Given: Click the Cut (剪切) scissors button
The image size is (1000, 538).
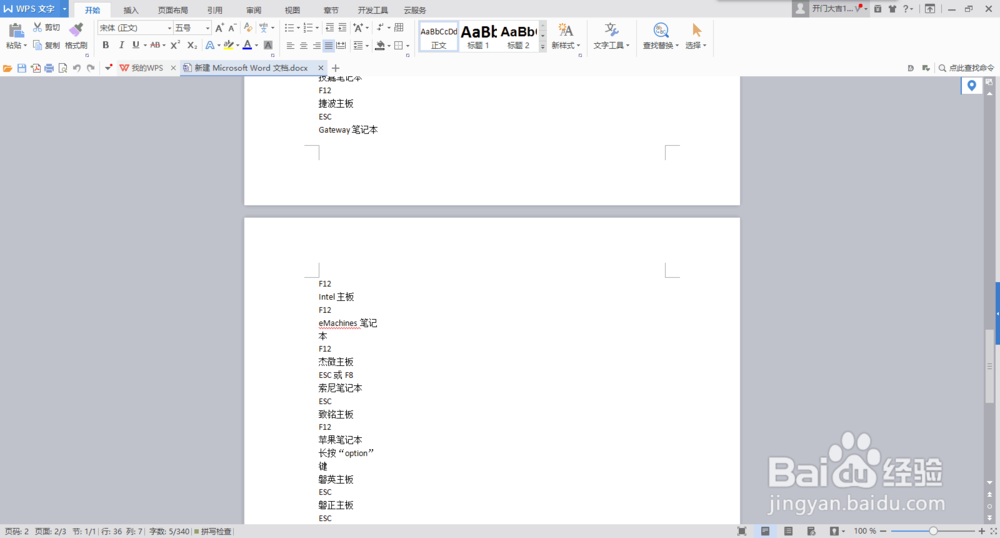Looking at the screenshot, I should click(x=46, y=27).
